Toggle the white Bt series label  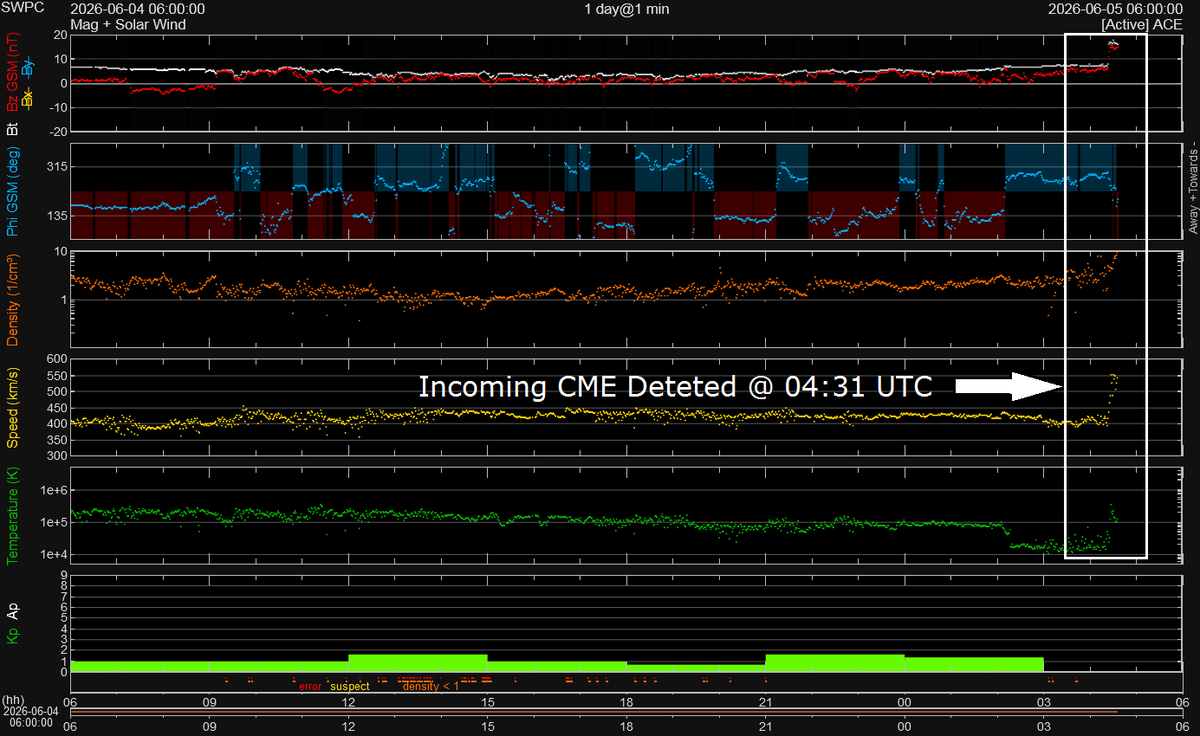[x=13, y=128]
